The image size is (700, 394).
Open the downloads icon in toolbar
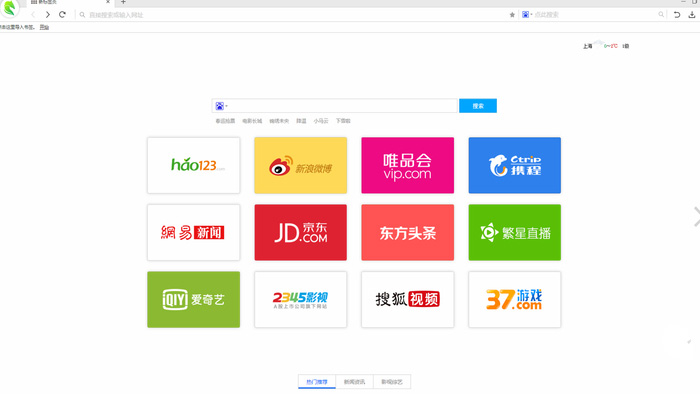[692, 15]
